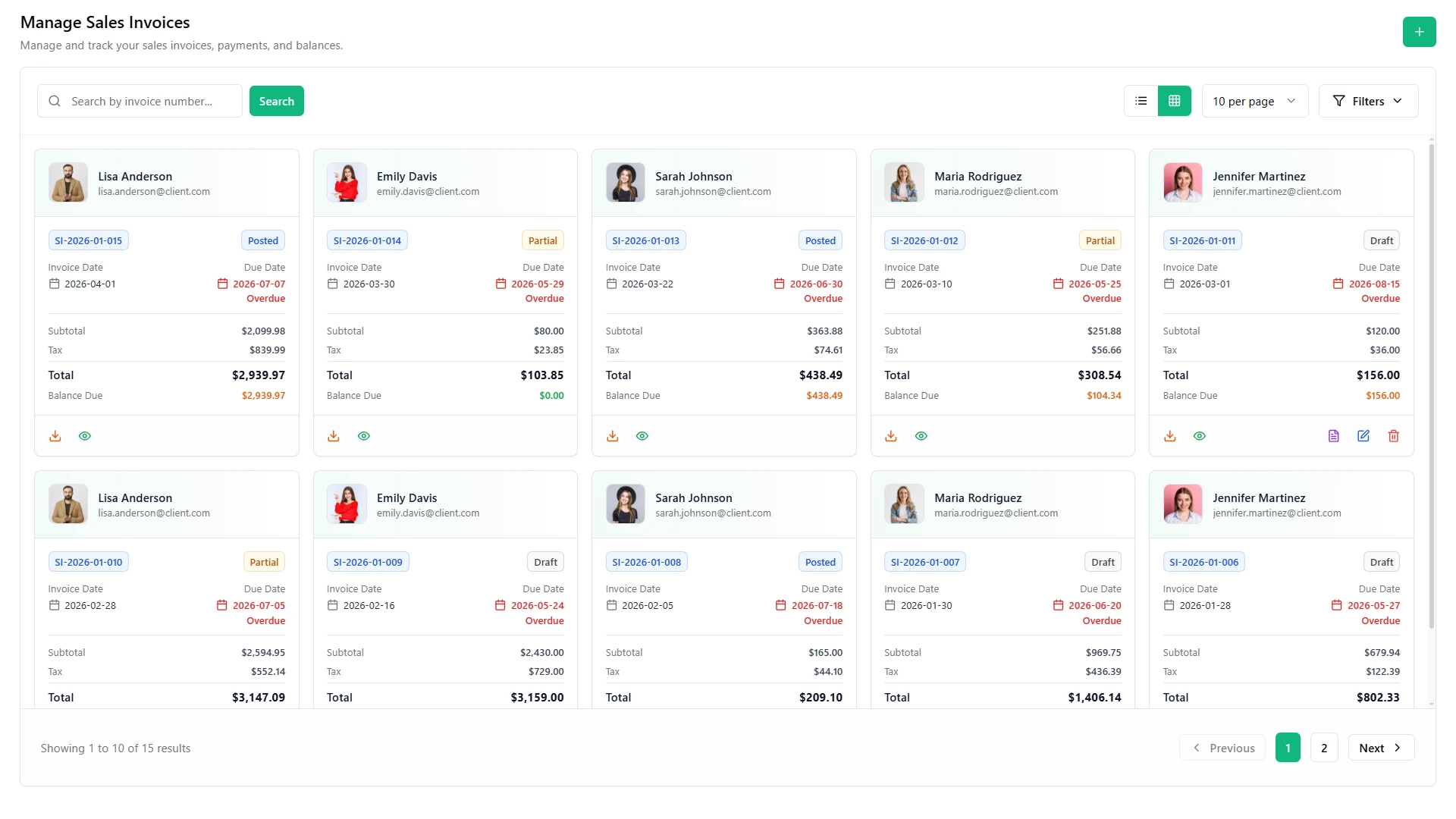Click invoice number SI-2026-01-008 badge
The height and width of the screenshot is (819, 1456).
647,562
